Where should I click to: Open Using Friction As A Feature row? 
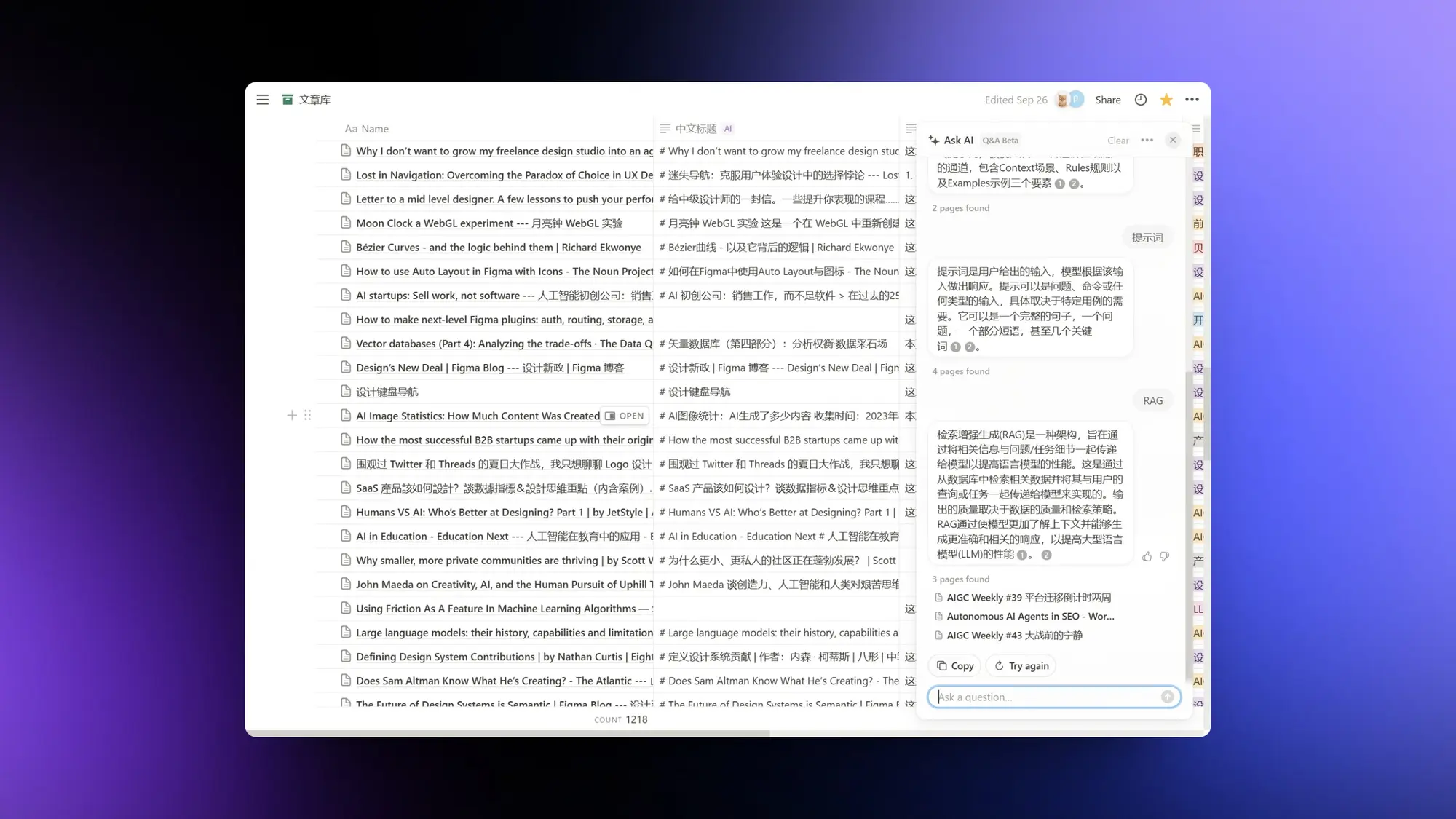point(505,608)
